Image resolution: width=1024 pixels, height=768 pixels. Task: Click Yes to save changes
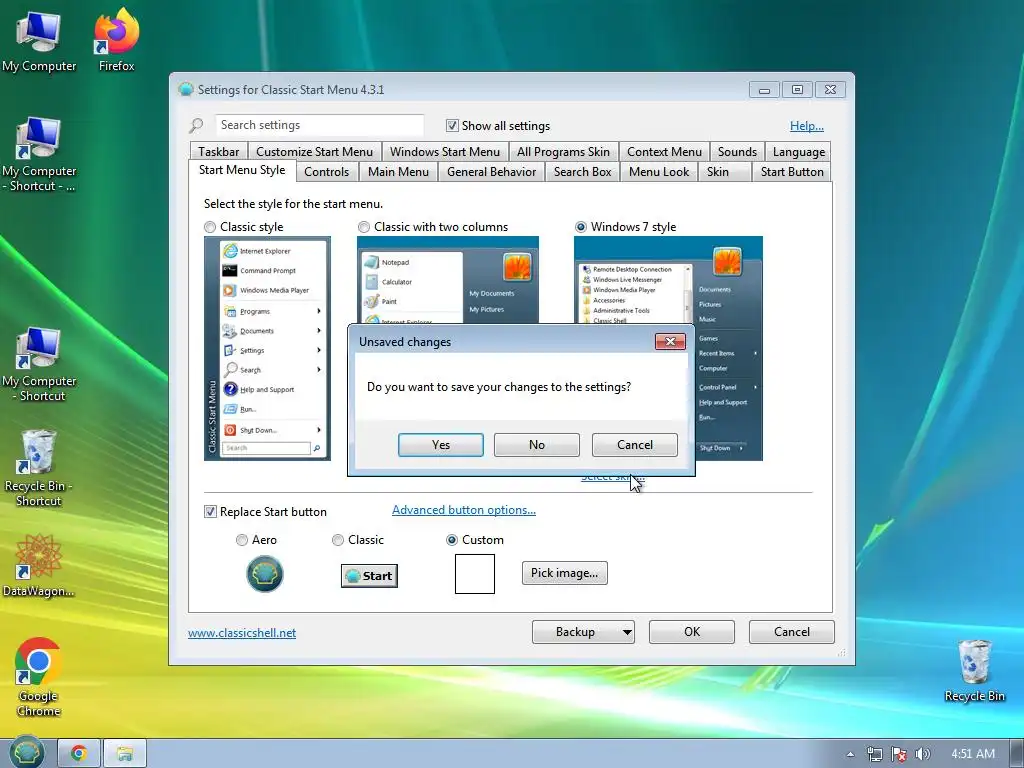pyautogui.click(x=441, y=445)
